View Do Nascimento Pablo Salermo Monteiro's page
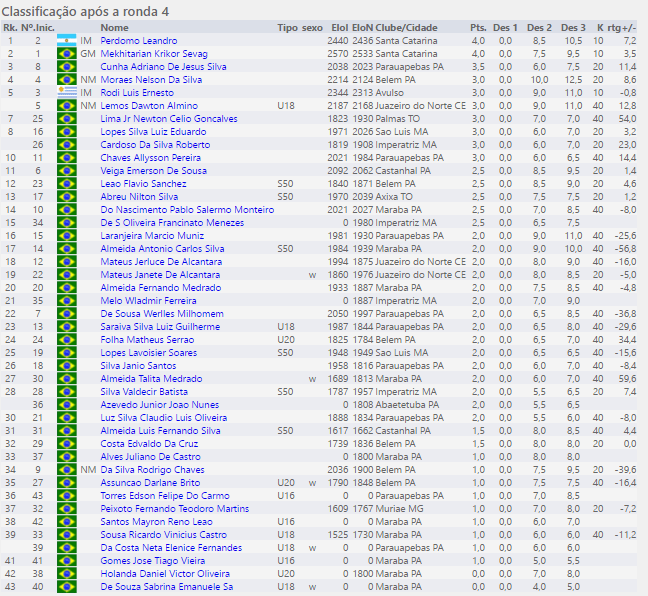648x596 pixels. (187, 210)
